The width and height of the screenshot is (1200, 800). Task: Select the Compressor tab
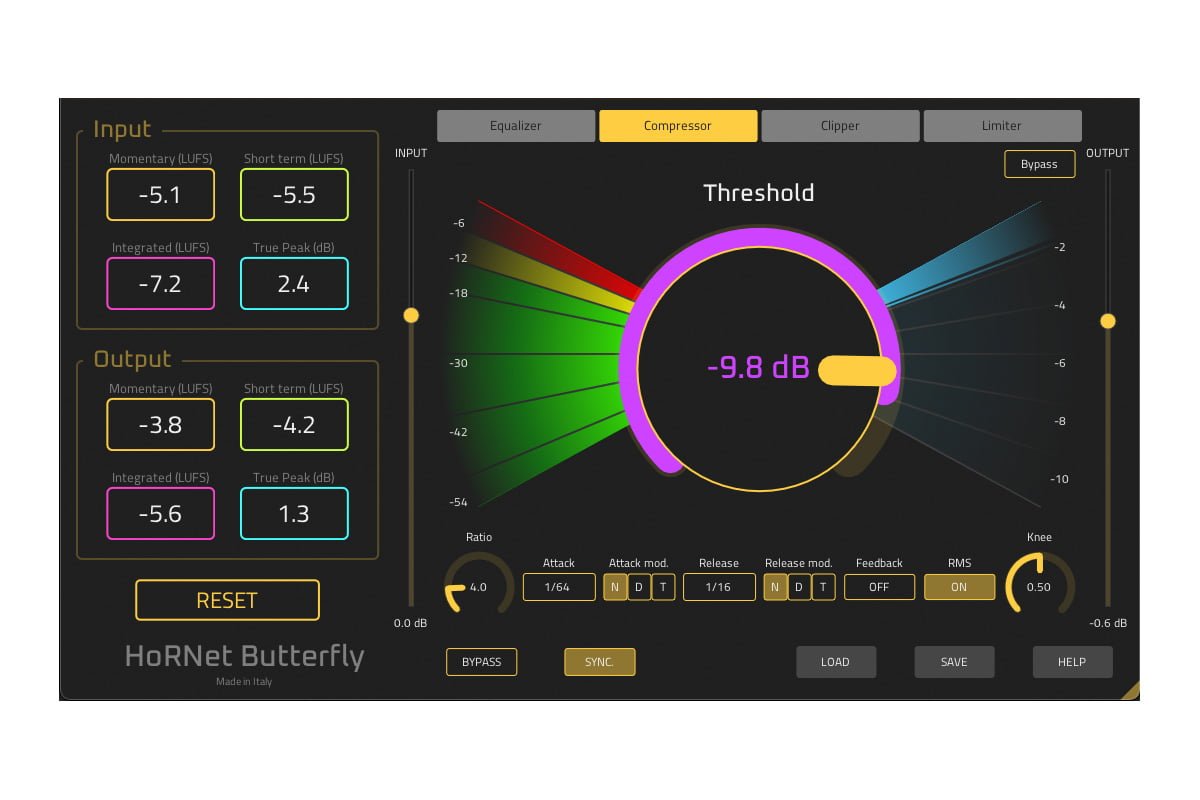[x=678, y=126]
